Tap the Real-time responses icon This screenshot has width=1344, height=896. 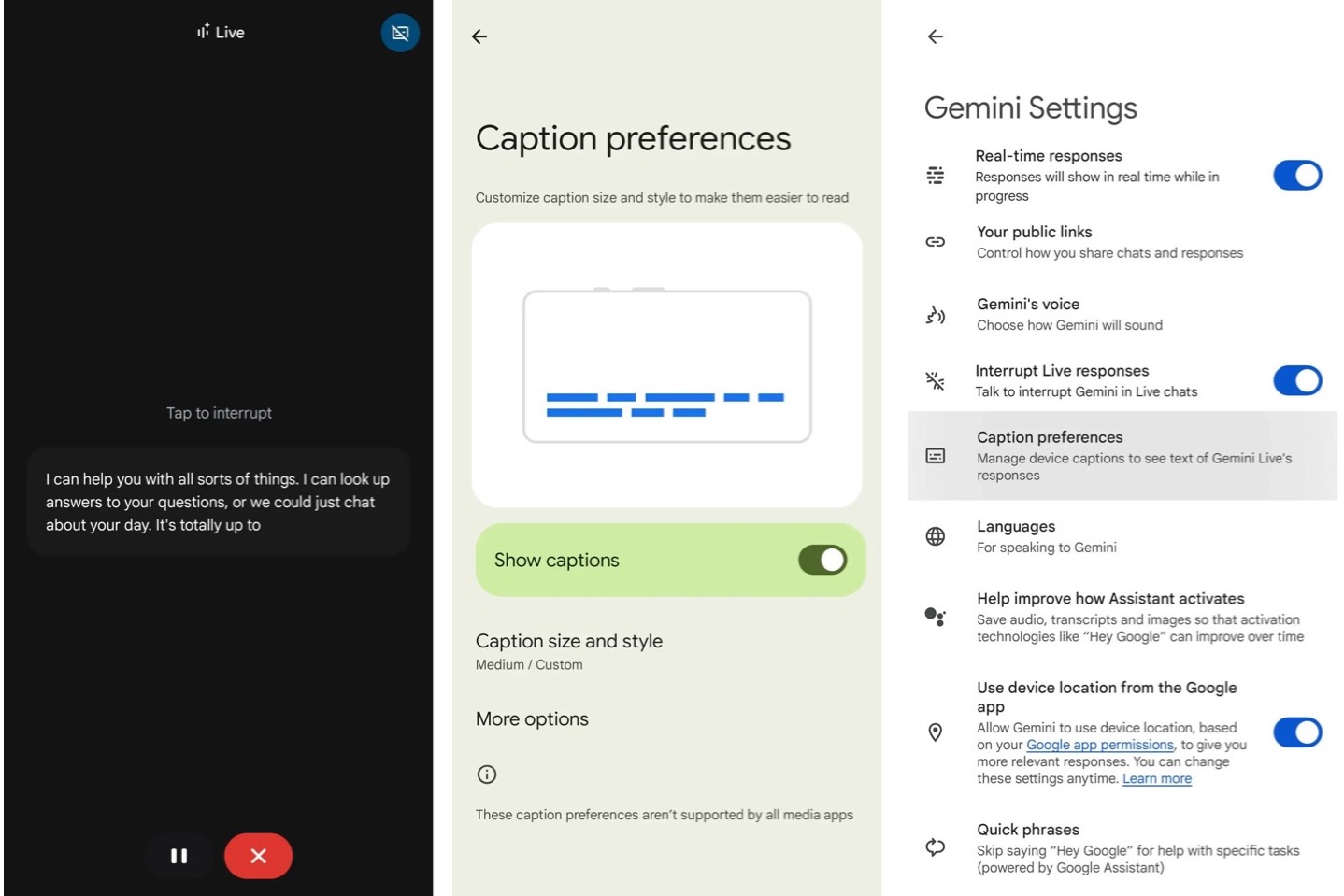(x=935, y=175)
